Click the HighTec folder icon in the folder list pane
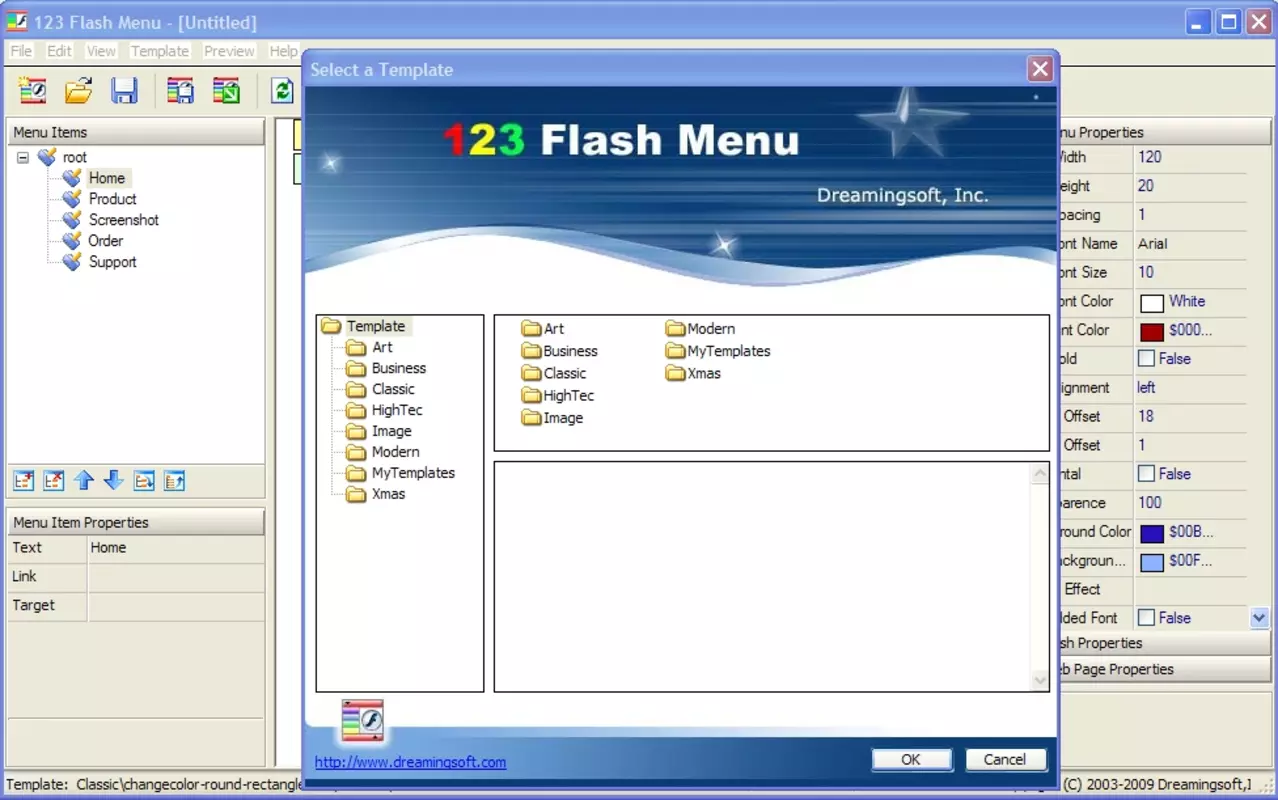The image size is (1278, 800). click(x=531, y=395)
